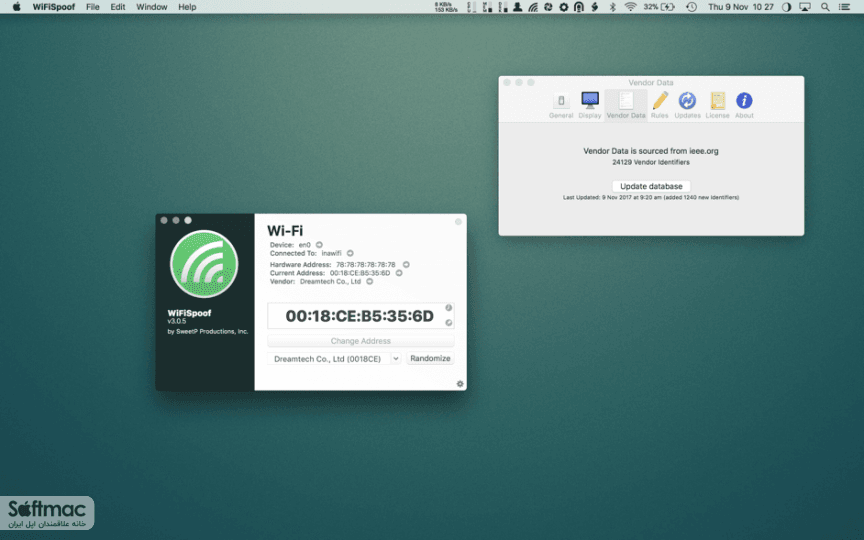Click the WiFiSpoof signal icon in menu bar
Screen dimensions: 864x540
click(x=533, y=7)
